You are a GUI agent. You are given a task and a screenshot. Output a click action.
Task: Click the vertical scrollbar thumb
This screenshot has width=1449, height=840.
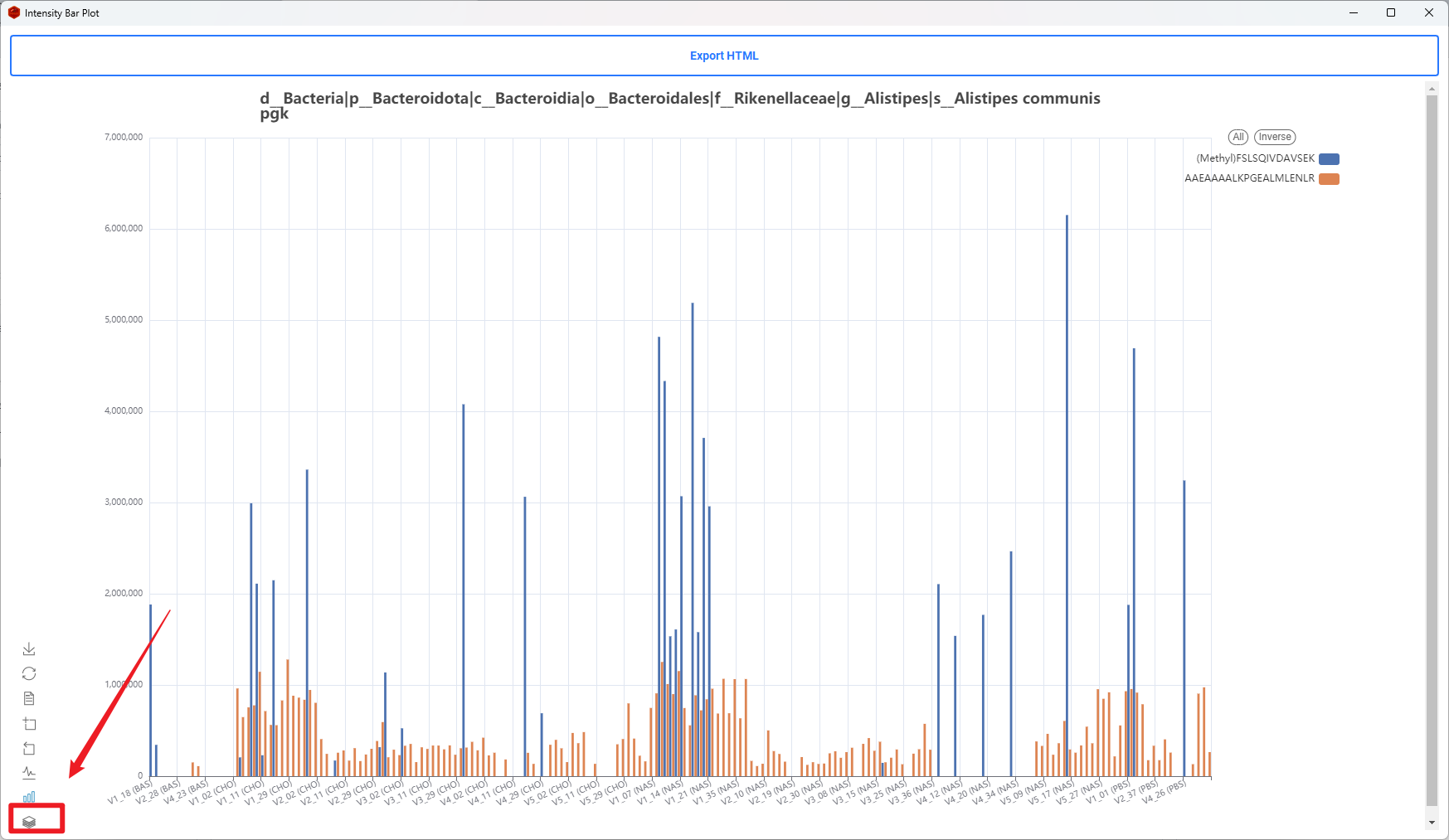coord(1432,449)
